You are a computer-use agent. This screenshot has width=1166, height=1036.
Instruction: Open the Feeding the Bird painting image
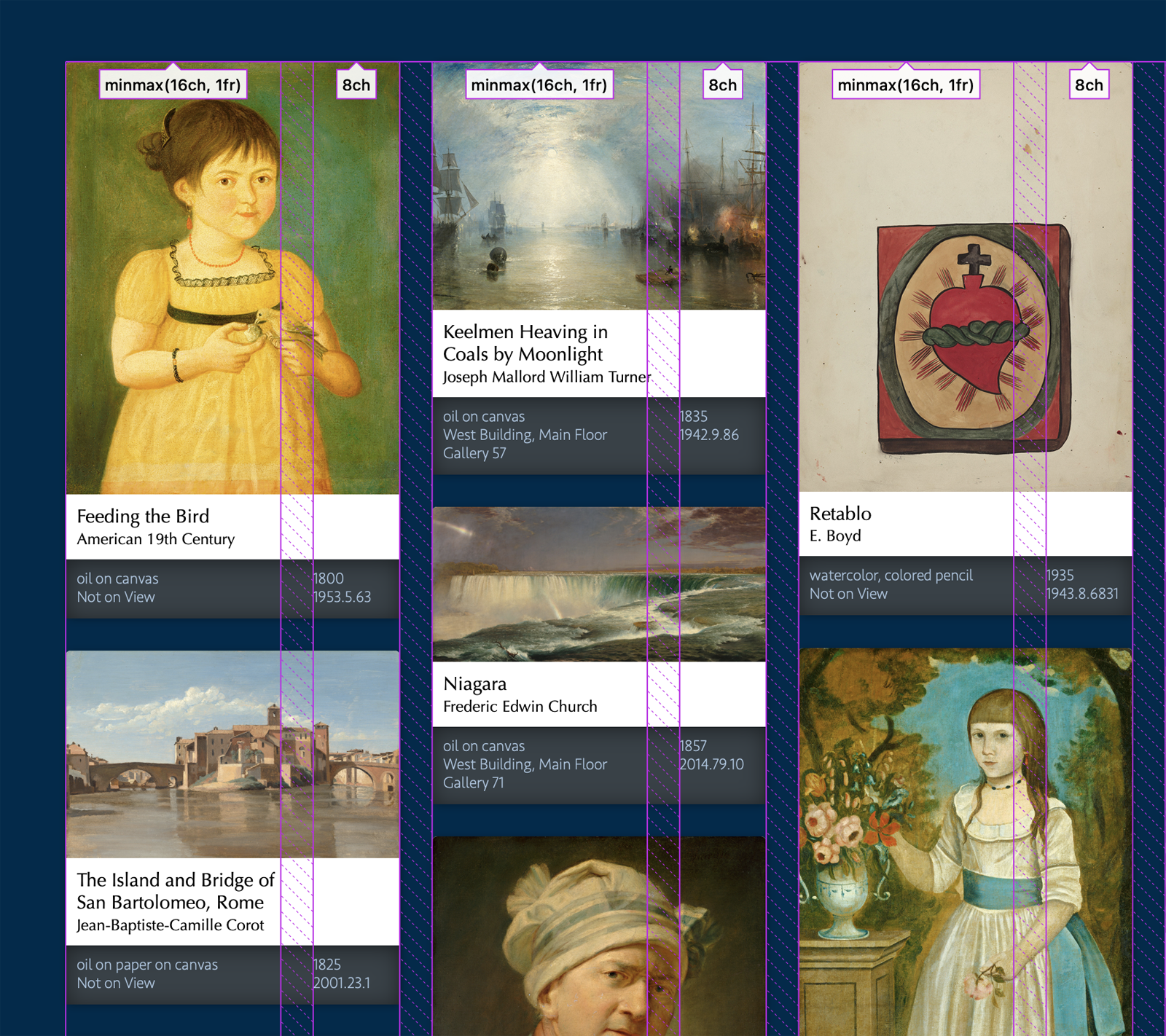click(x=232, y=278)
